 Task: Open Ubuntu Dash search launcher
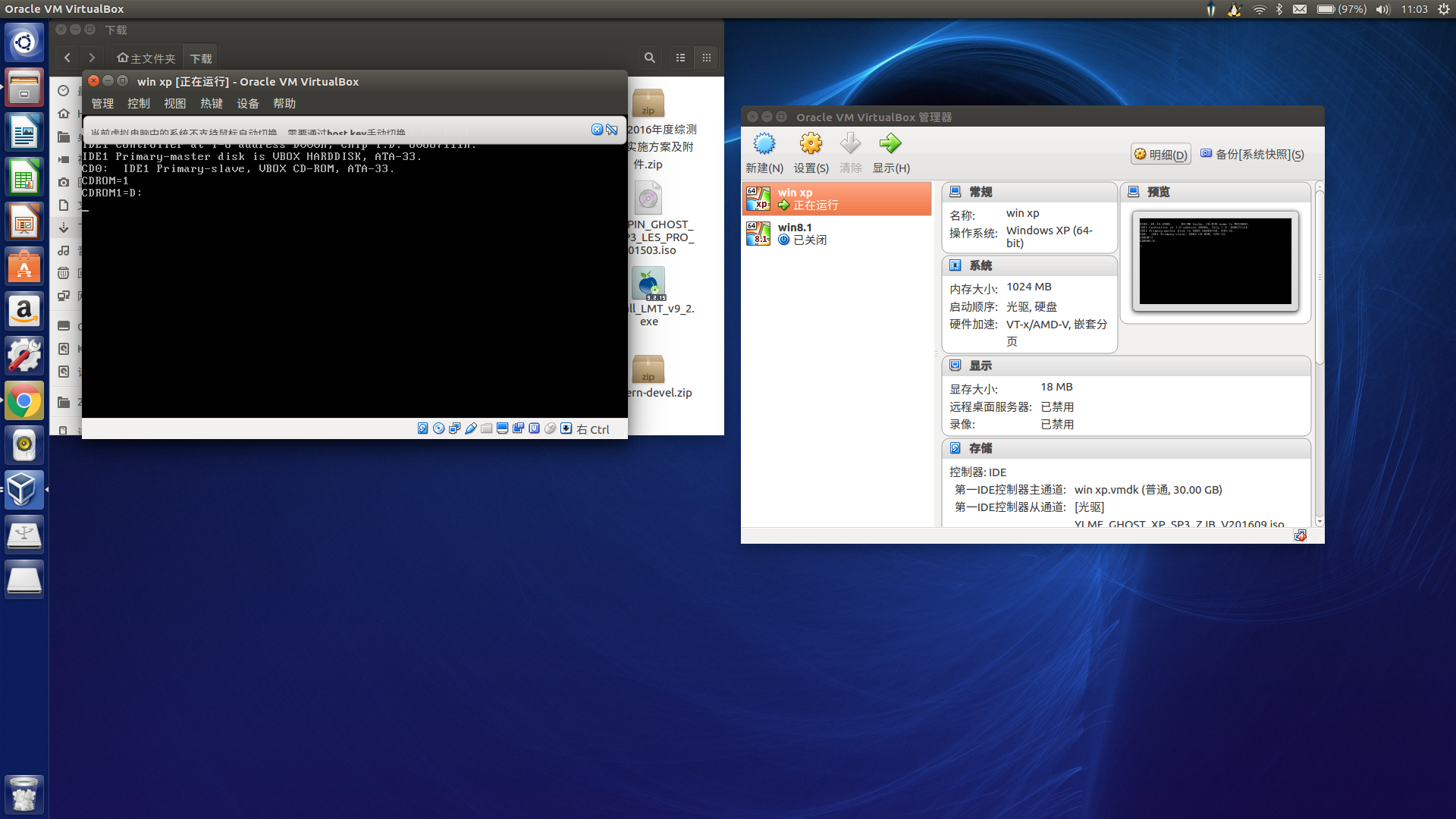pos(24,42)
